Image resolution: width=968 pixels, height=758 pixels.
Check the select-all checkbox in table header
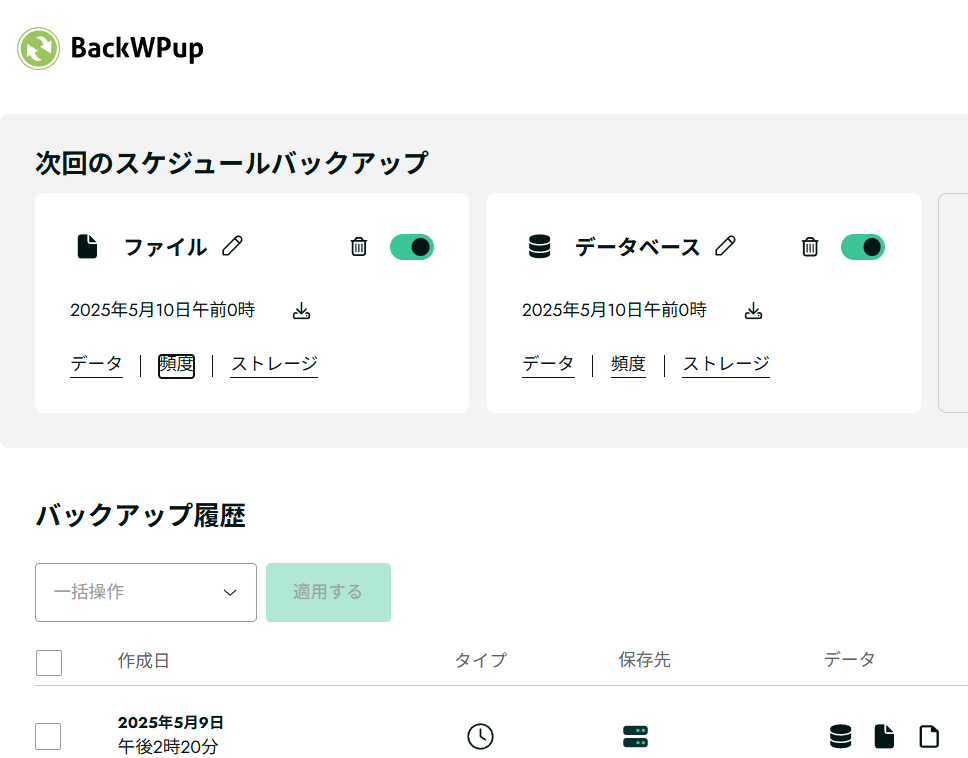point(49,662)
